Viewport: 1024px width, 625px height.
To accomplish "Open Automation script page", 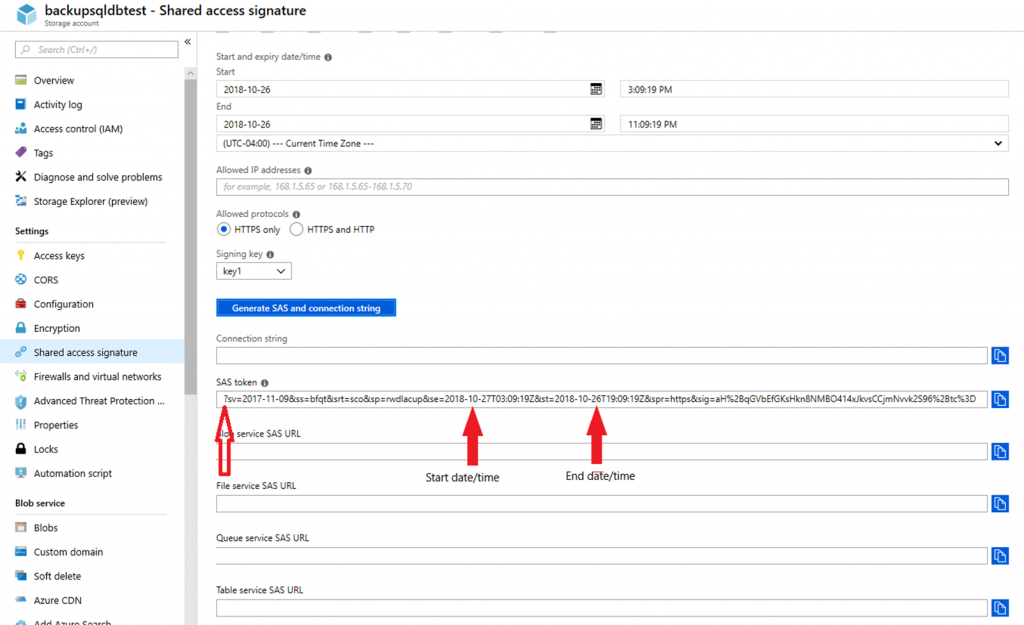I will [72, 473].
